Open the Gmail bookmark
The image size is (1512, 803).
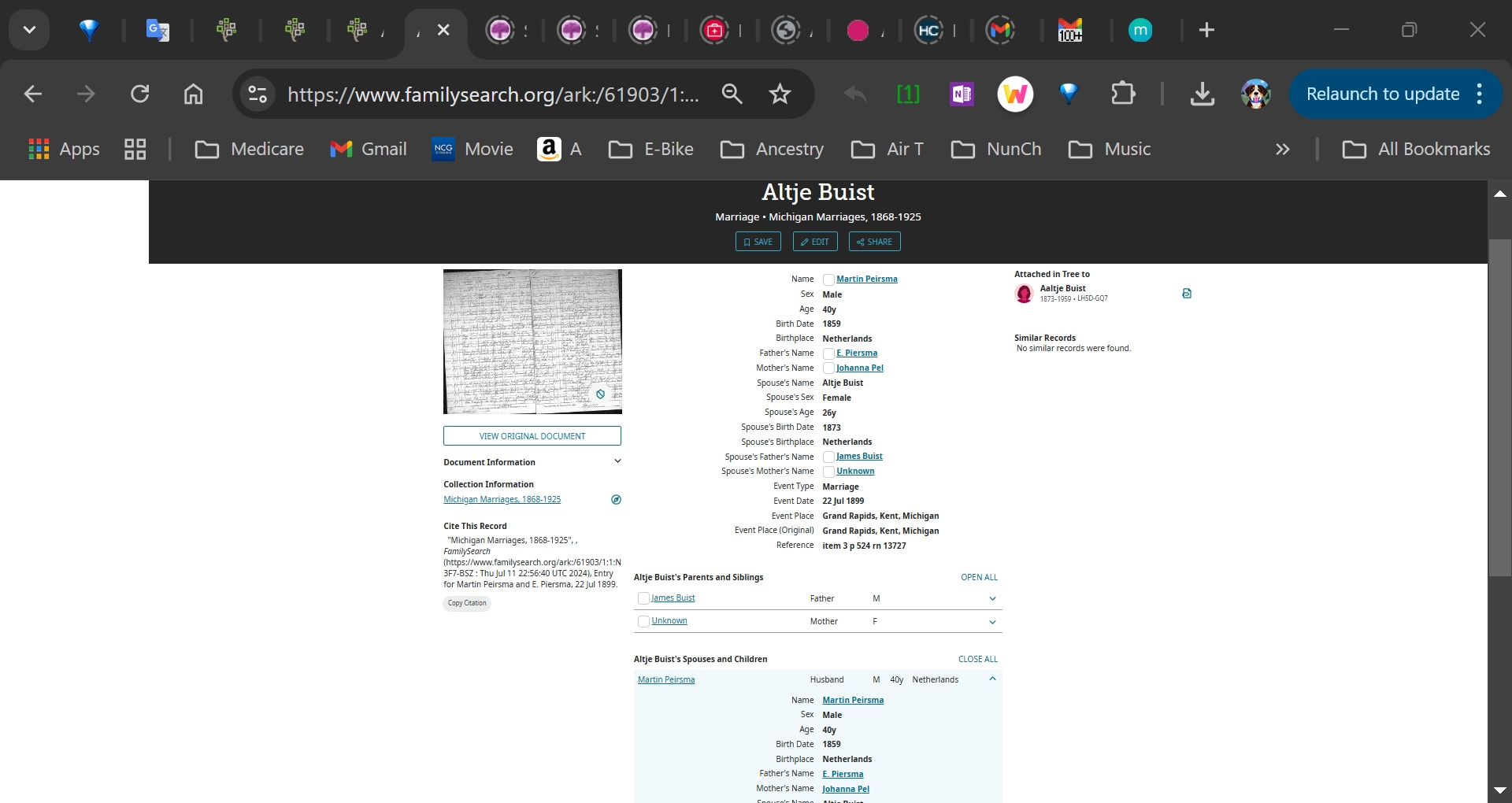click(368, 149)
